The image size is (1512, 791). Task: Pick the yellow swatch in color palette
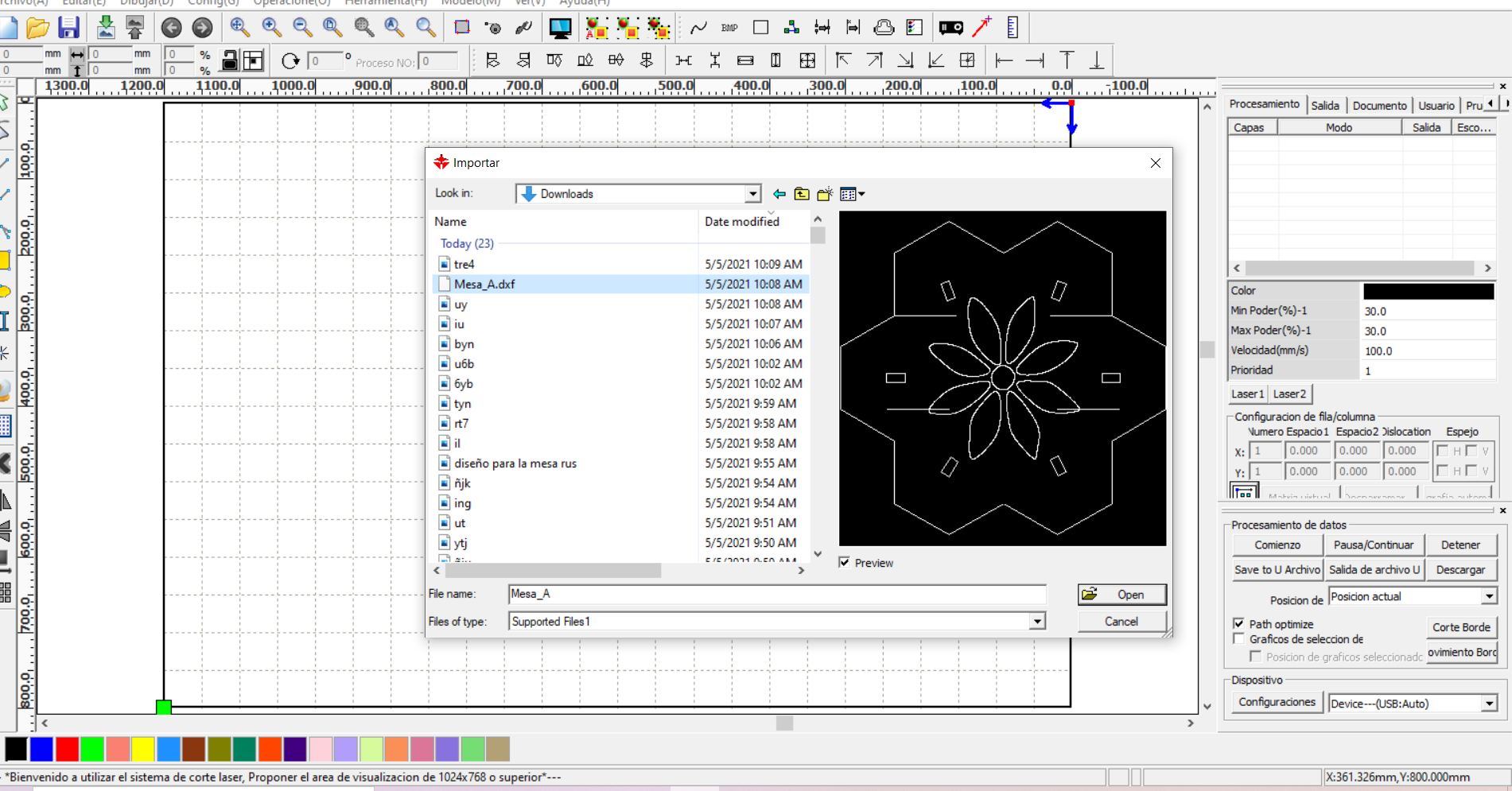pos(143,749)
